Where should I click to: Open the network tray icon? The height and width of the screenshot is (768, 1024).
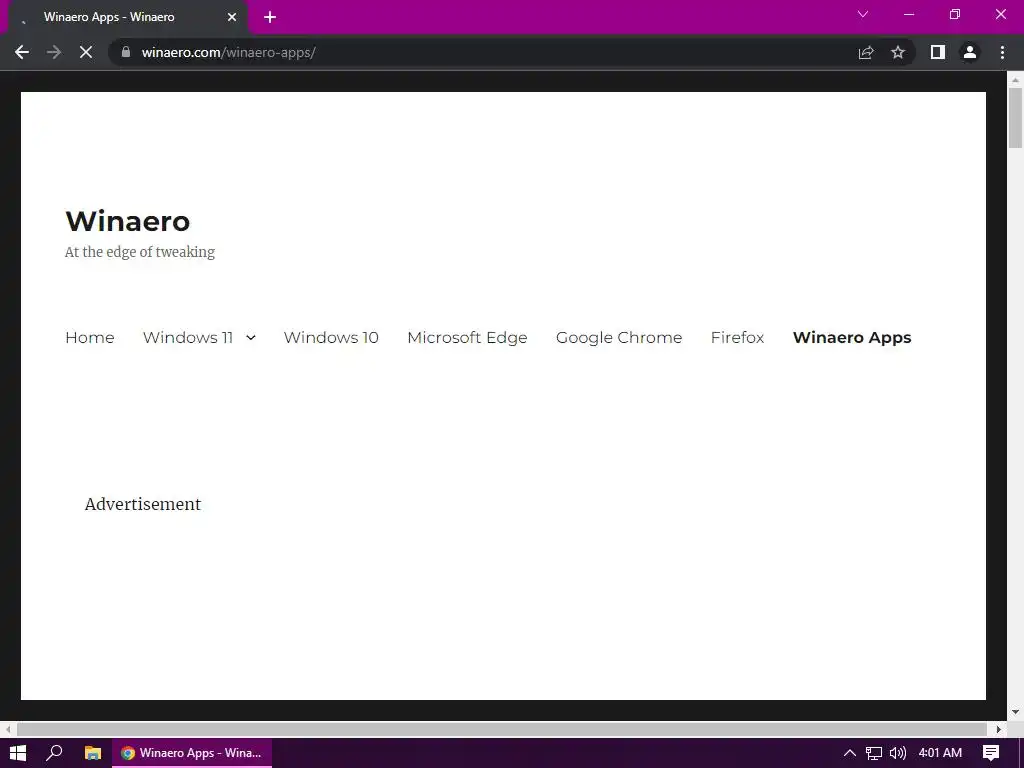tap(874, 753)
